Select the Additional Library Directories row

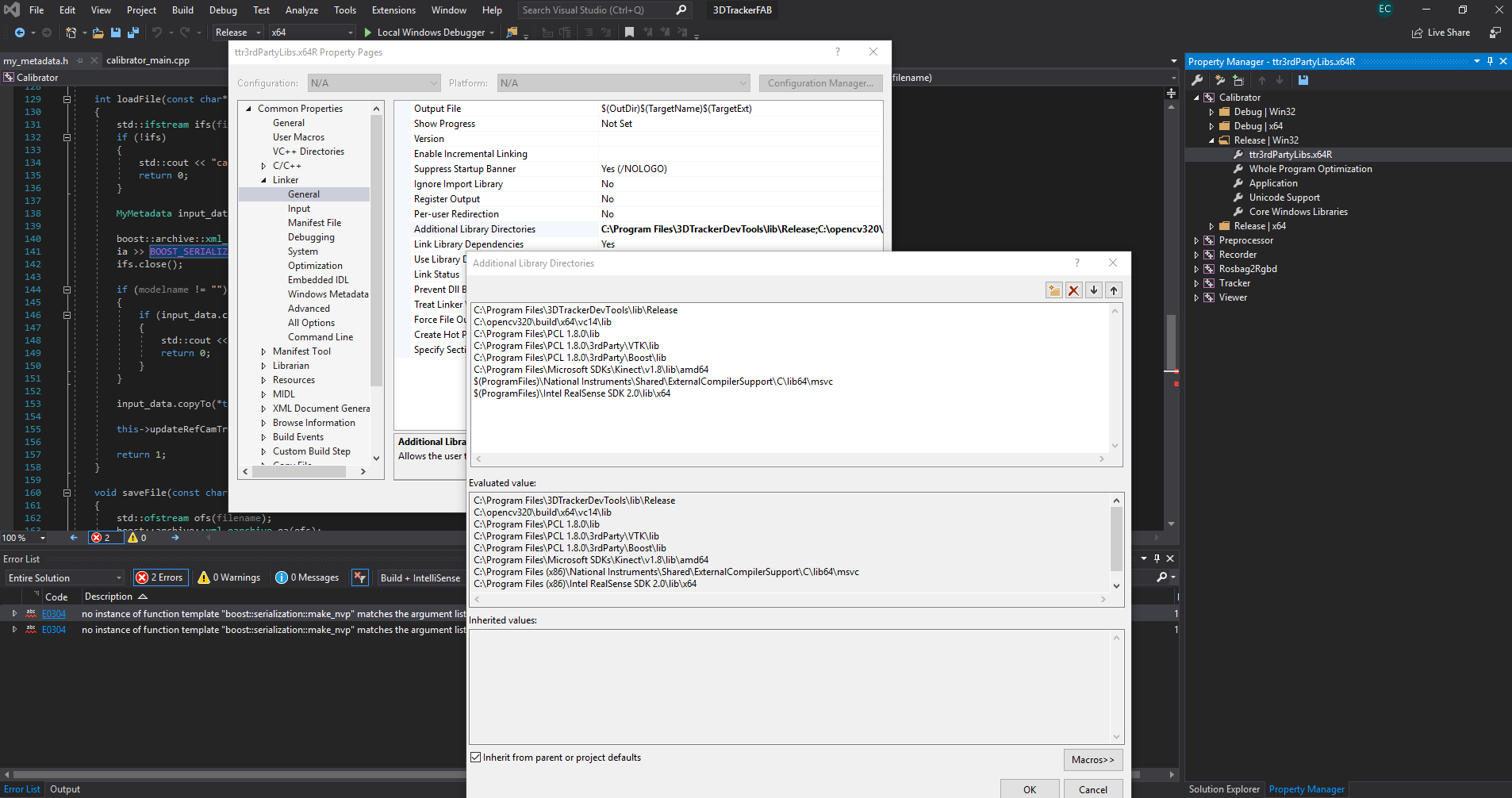click(474, 228)
